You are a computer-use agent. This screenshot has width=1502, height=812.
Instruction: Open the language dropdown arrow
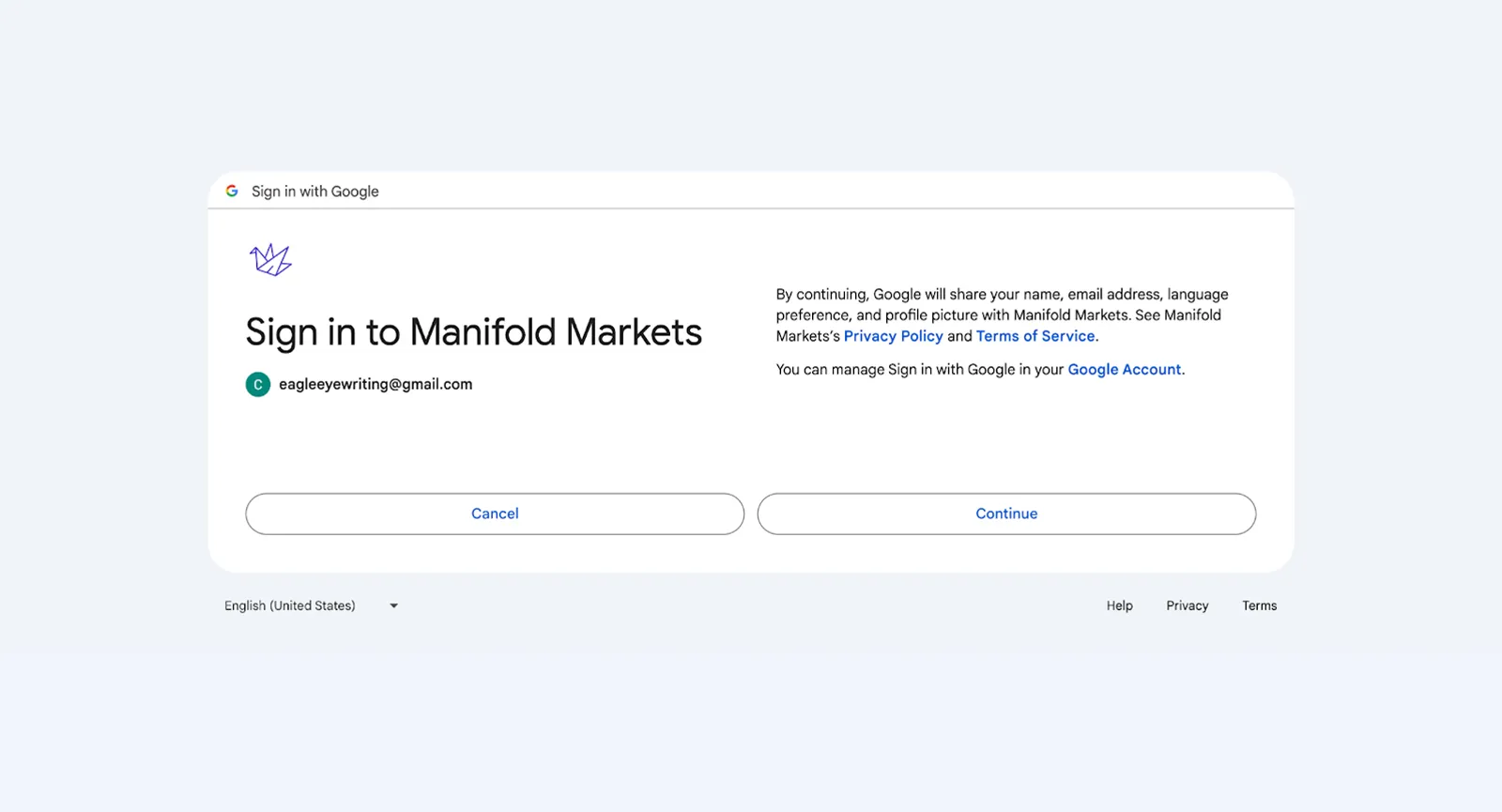tap(394, 606)
